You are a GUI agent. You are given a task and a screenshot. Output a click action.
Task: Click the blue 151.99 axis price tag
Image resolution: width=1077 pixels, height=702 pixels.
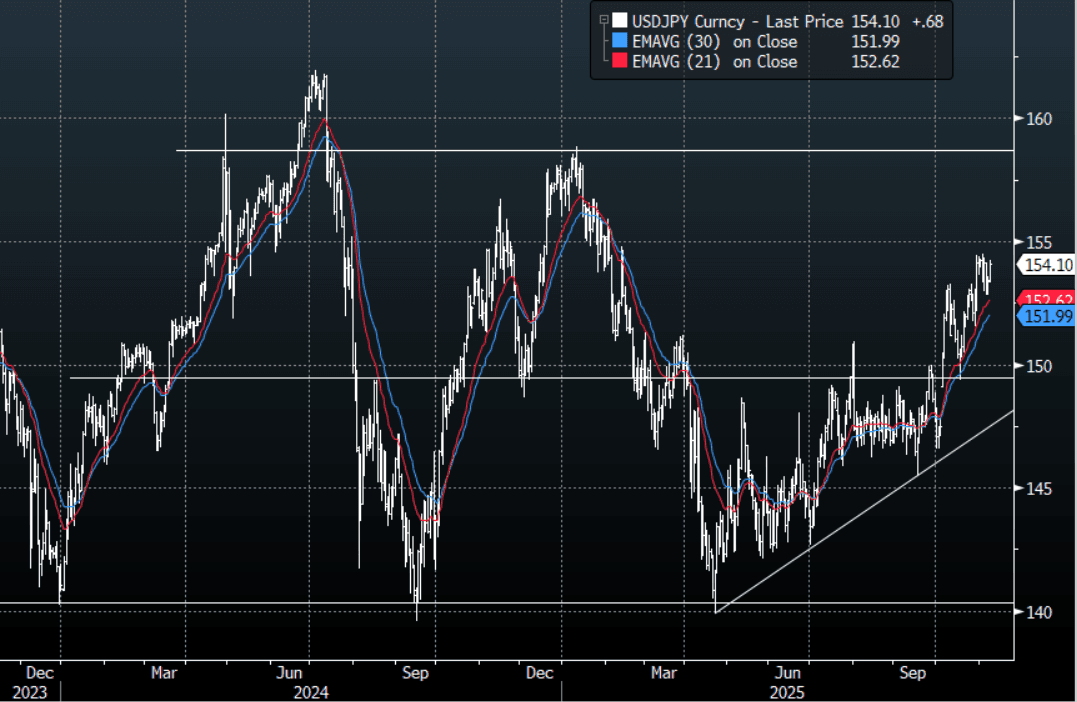tap(1047, 316)
